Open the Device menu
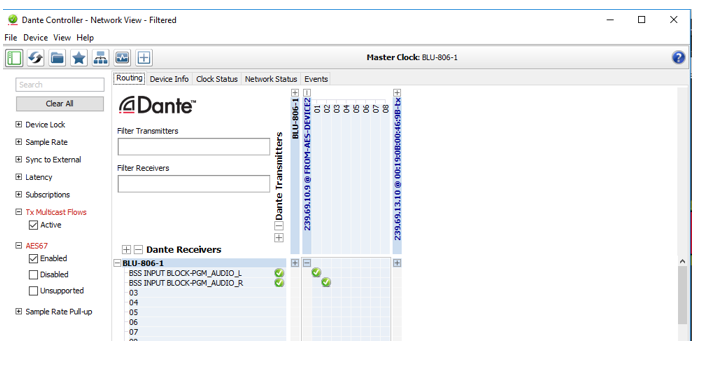This screenshot has width=704, height=366. click(35, 38)
